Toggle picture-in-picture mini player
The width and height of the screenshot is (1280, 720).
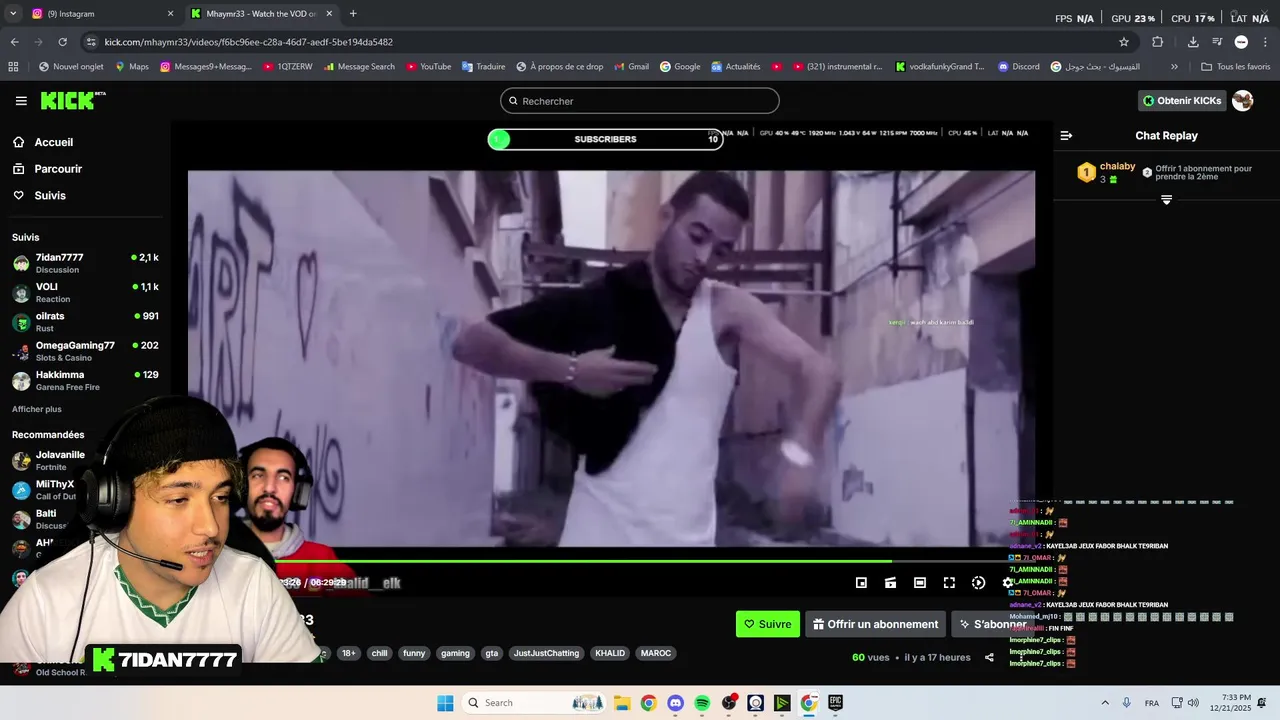coord(861,583)
